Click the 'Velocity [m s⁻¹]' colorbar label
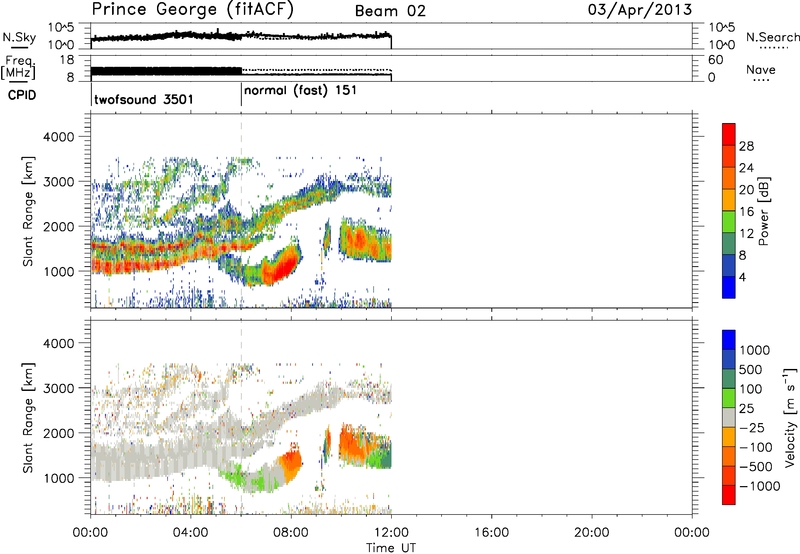 point(790,417)
